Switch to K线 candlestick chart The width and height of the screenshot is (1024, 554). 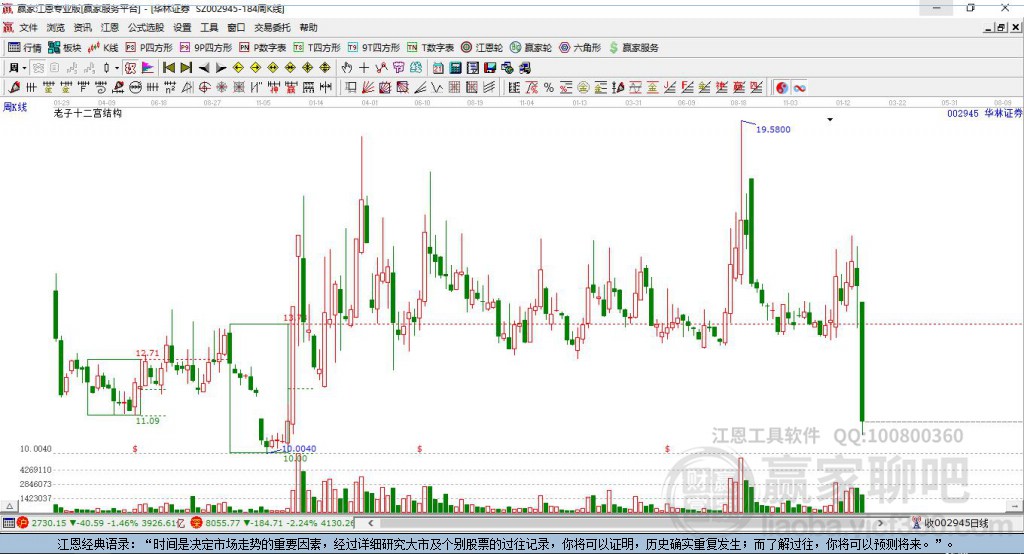pyautogui.click(x=104, y=48)
